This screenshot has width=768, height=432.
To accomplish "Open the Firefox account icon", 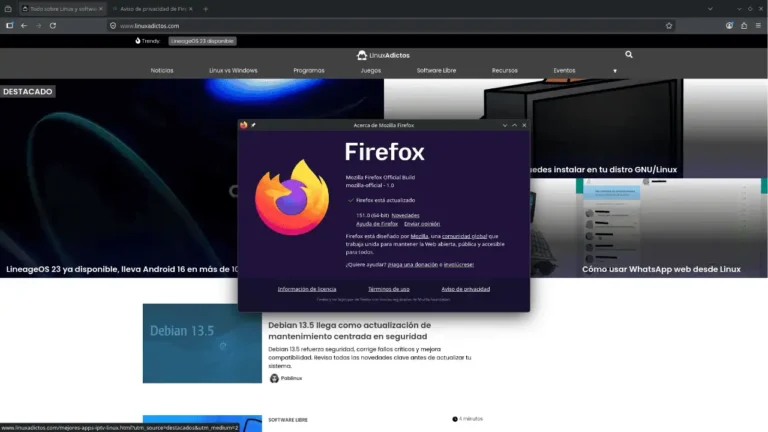I will 729,25.
